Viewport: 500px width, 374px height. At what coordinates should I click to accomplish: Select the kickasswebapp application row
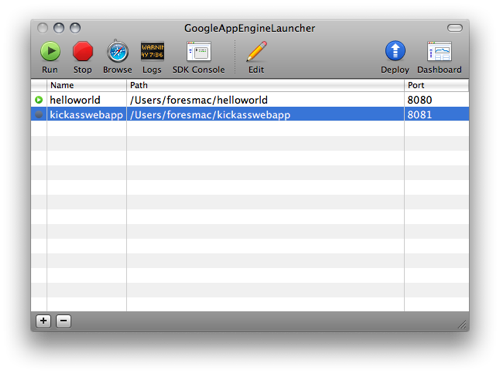(250, 114)
